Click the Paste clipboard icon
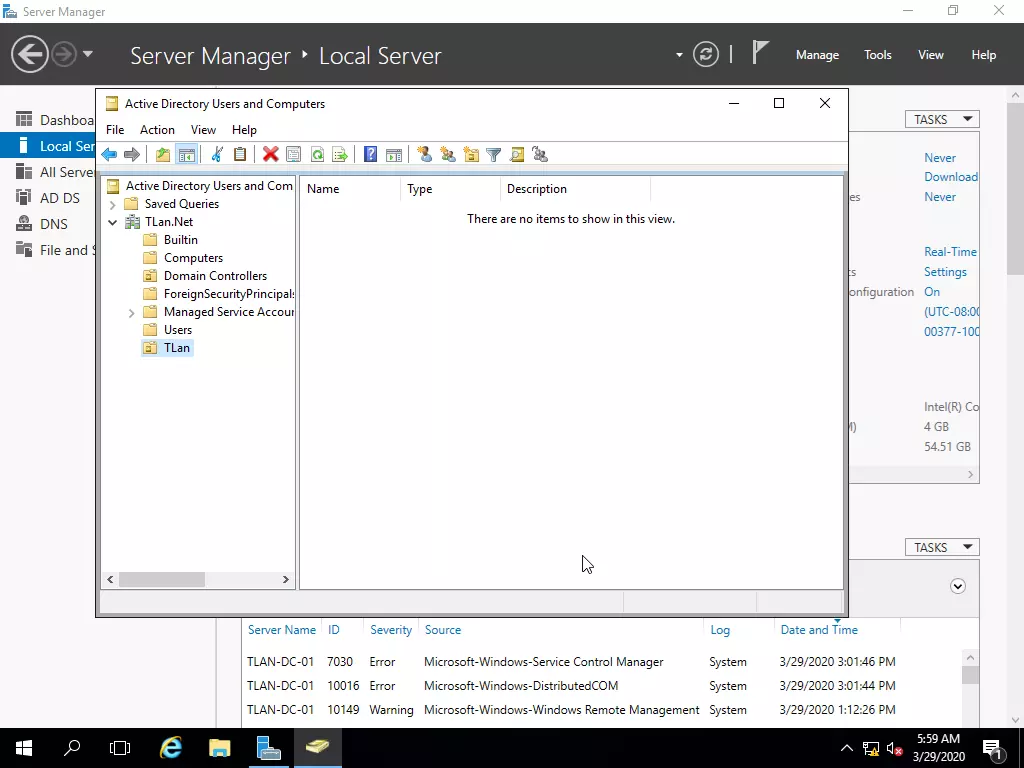 tap(240, 155)
